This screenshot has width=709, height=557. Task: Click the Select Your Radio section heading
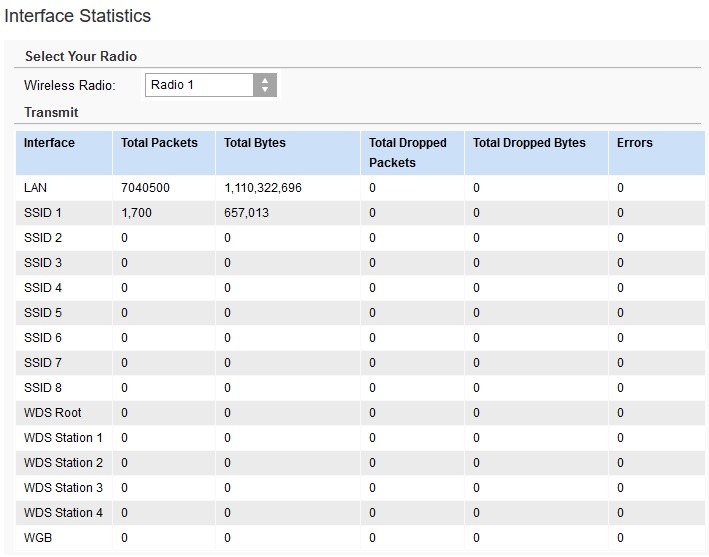tap(81, 57)
